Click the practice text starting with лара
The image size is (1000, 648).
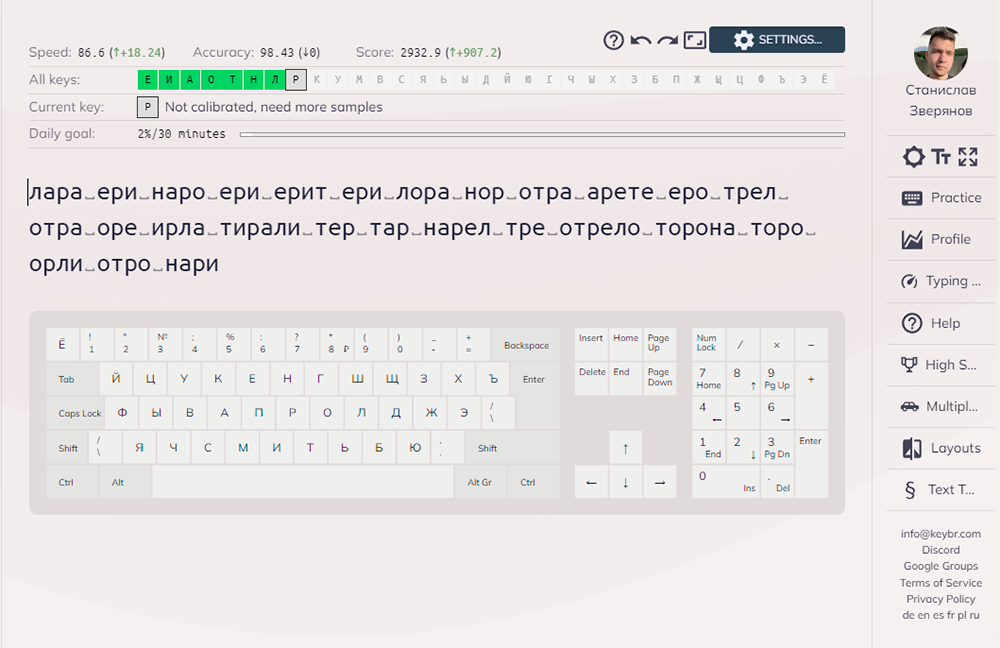pos(422,227)
